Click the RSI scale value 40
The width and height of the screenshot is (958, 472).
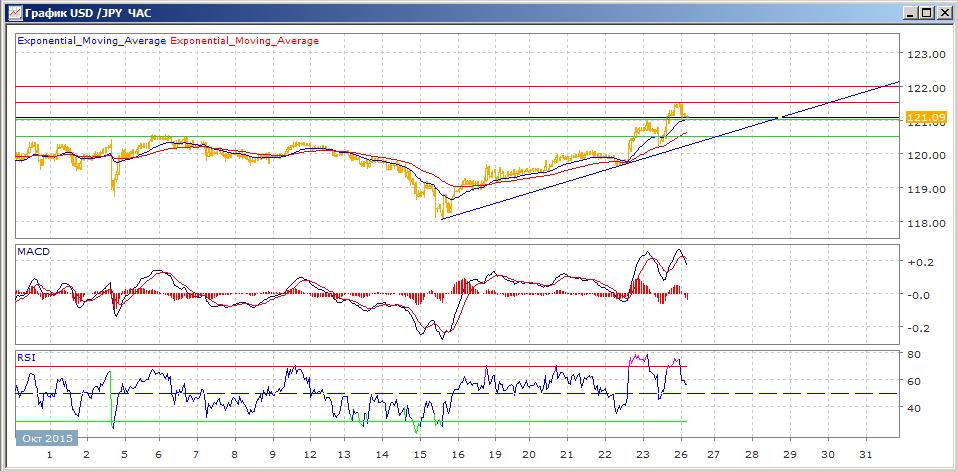click(915, 407)
